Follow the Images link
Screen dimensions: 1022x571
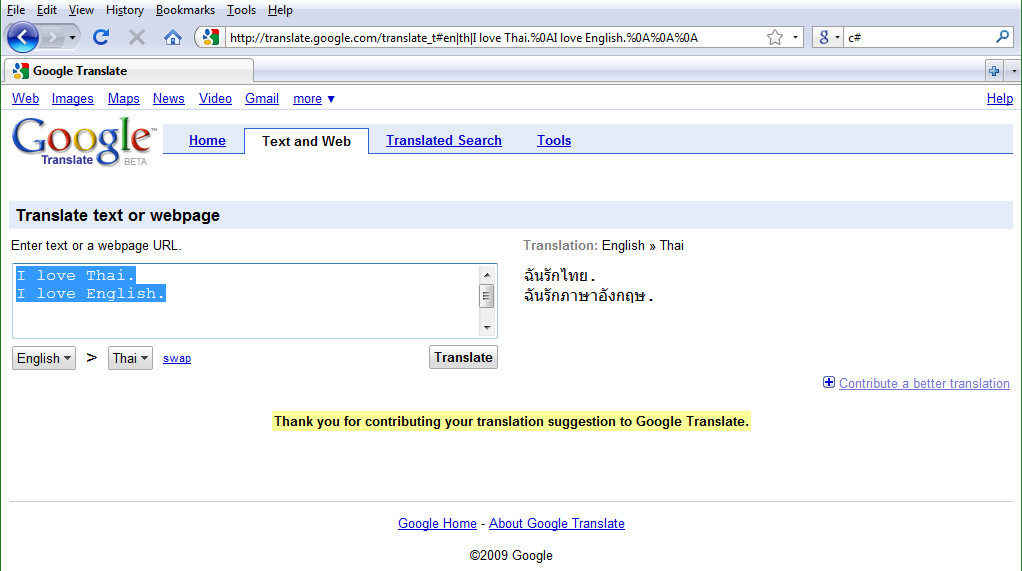click(x=72, y=98)
